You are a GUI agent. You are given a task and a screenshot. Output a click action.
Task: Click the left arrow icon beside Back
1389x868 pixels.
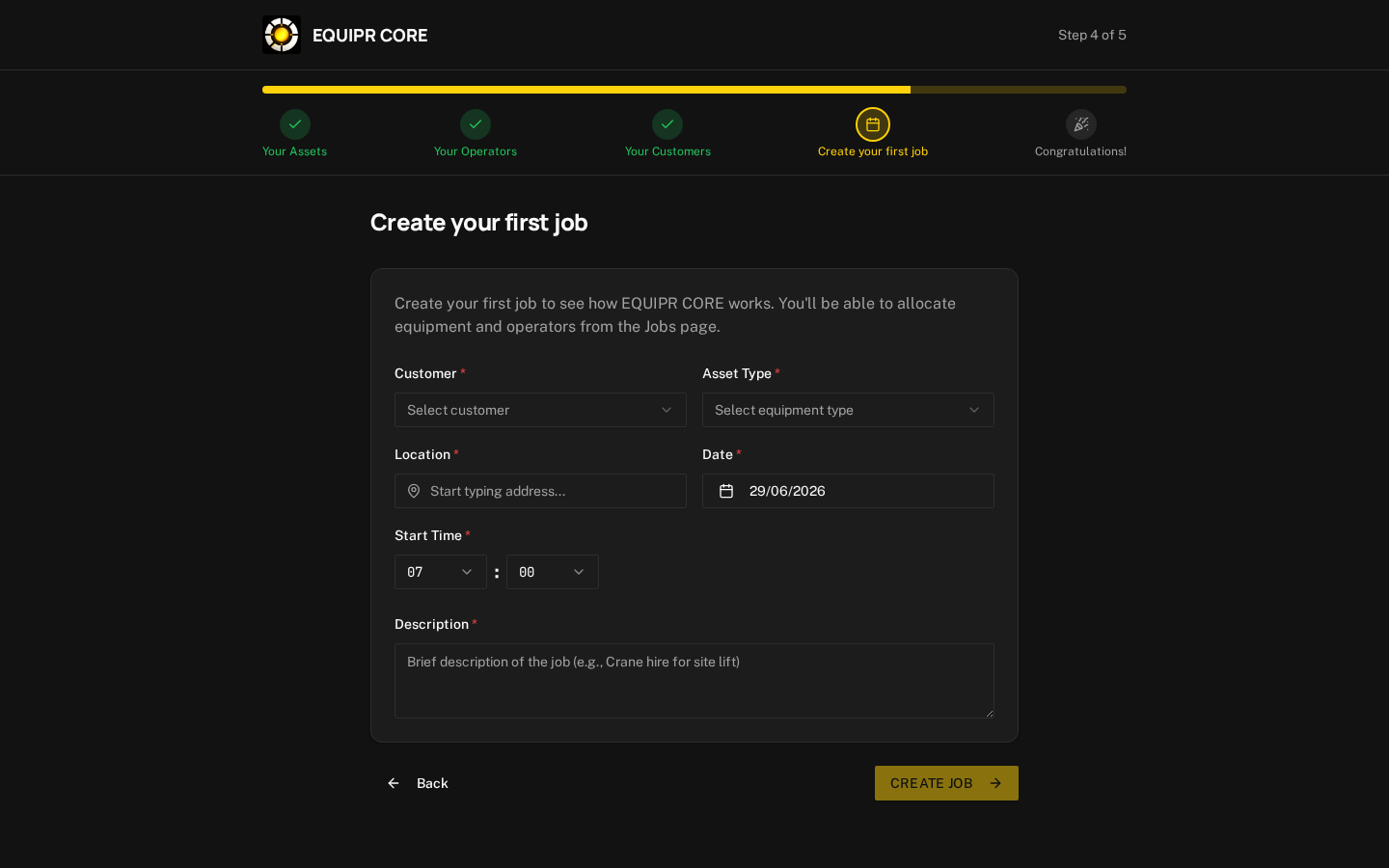394,783
